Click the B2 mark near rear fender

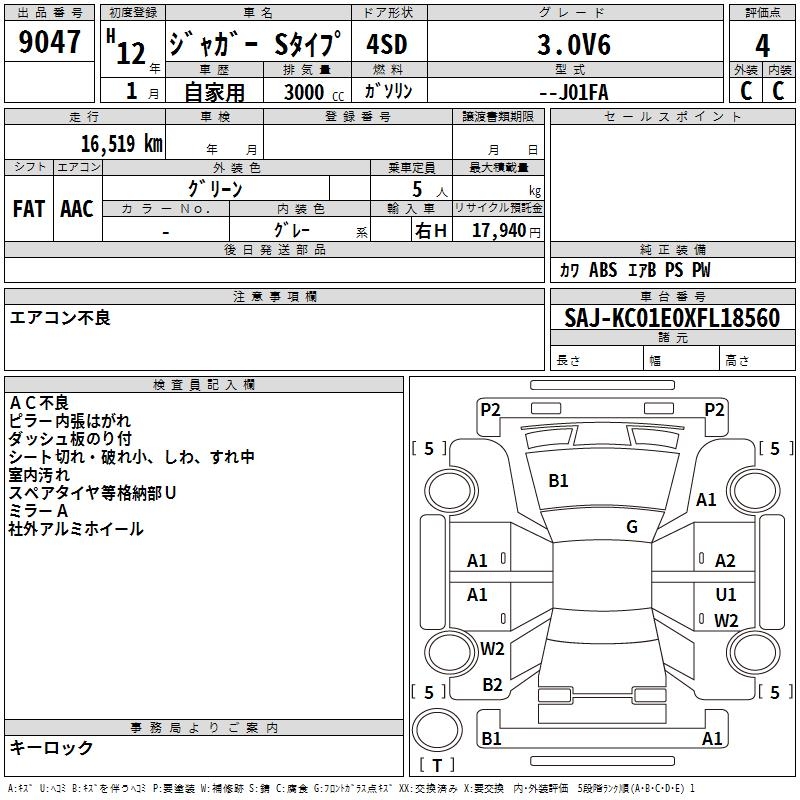click(x=492, y=685)
